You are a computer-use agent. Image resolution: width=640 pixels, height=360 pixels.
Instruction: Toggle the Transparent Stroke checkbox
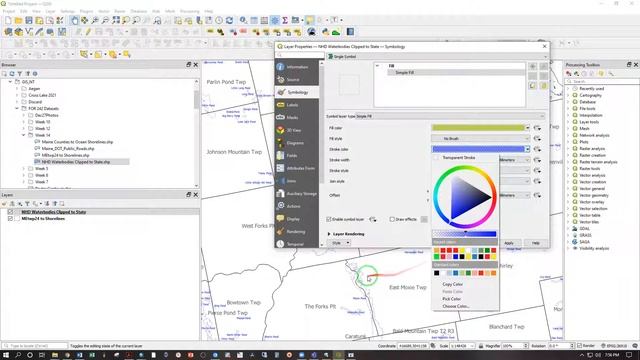pos(436,158)
